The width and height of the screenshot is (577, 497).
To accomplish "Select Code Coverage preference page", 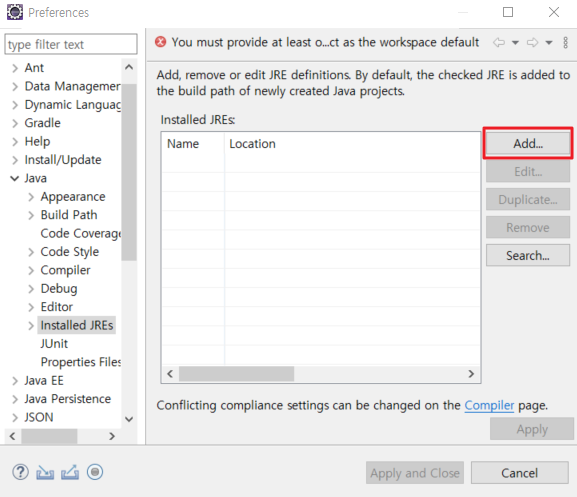I will click(x=81, y=233).
